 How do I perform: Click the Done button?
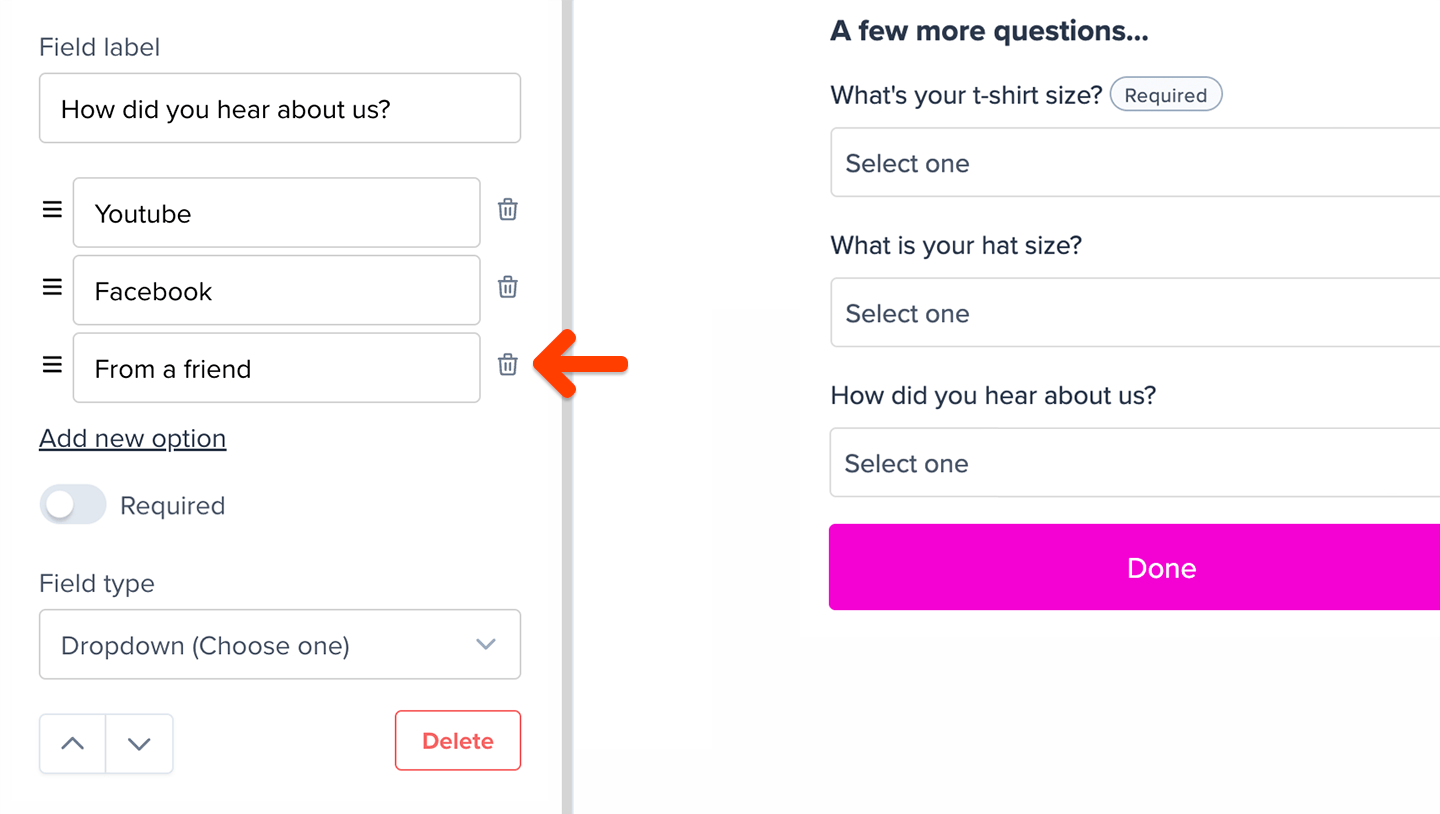pyautogui.click(x=1162, y=567)
